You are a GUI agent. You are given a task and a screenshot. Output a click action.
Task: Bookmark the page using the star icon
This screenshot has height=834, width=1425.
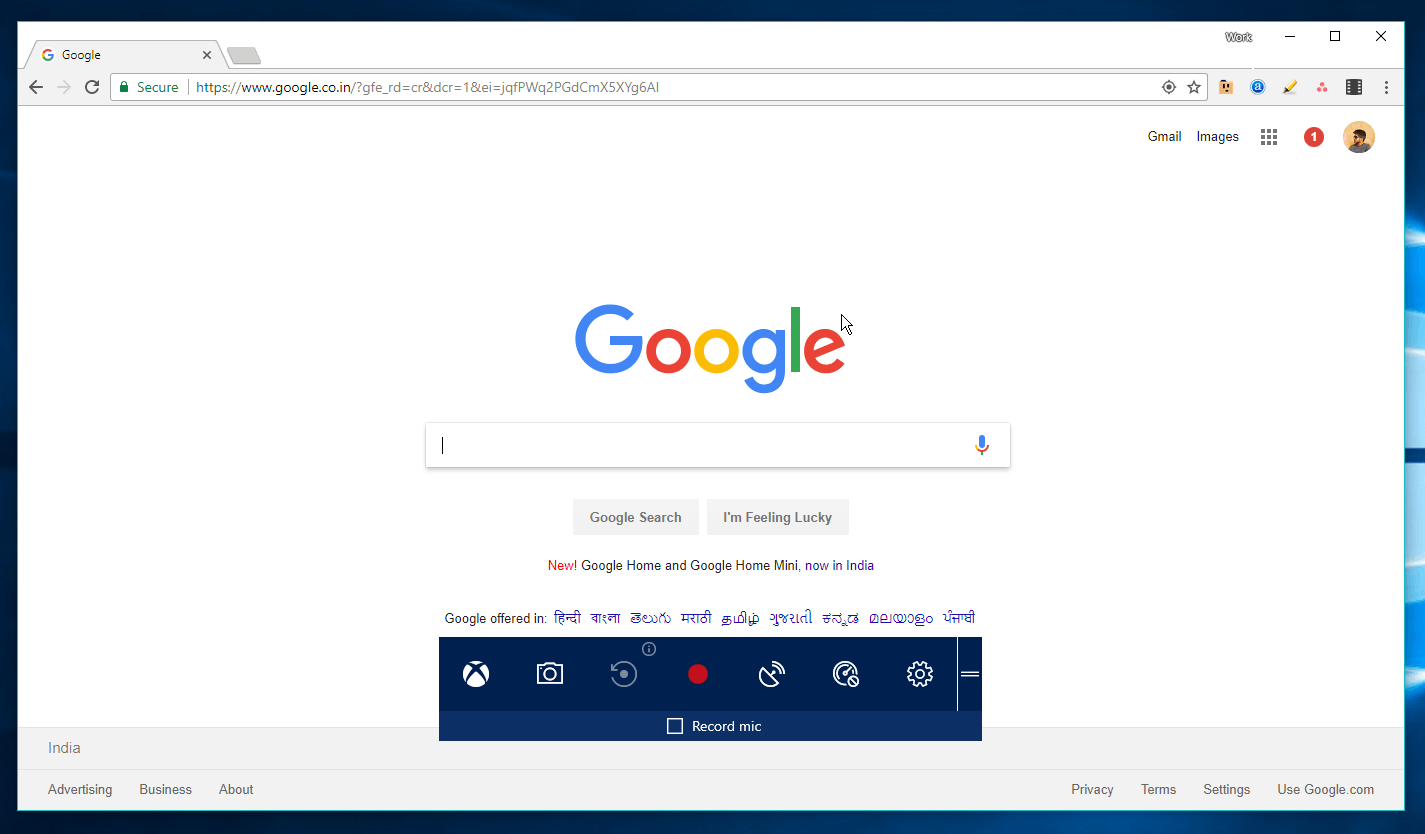[x=1193, y=87]
